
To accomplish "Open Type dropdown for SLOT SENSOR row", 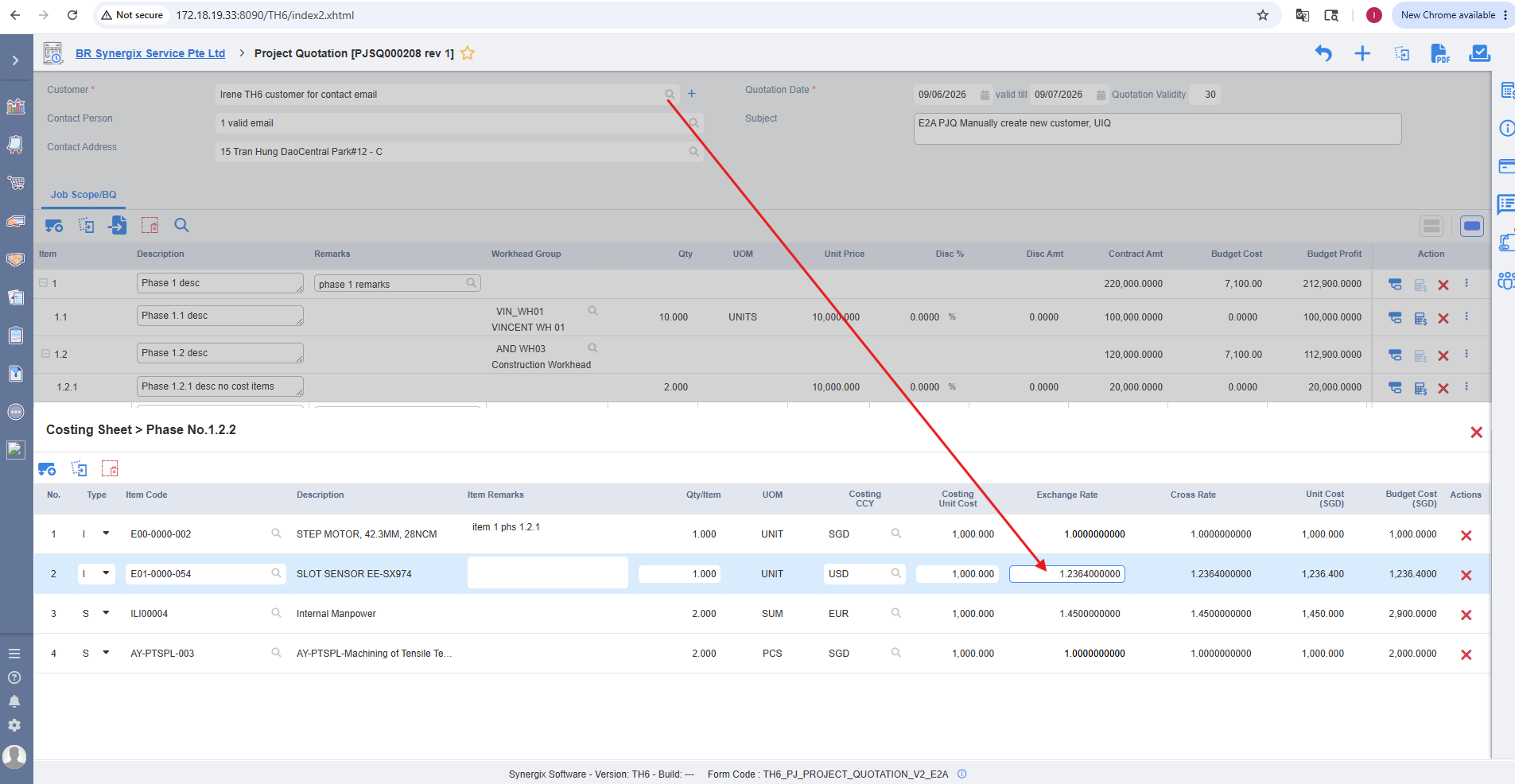I will pos(106,573).
